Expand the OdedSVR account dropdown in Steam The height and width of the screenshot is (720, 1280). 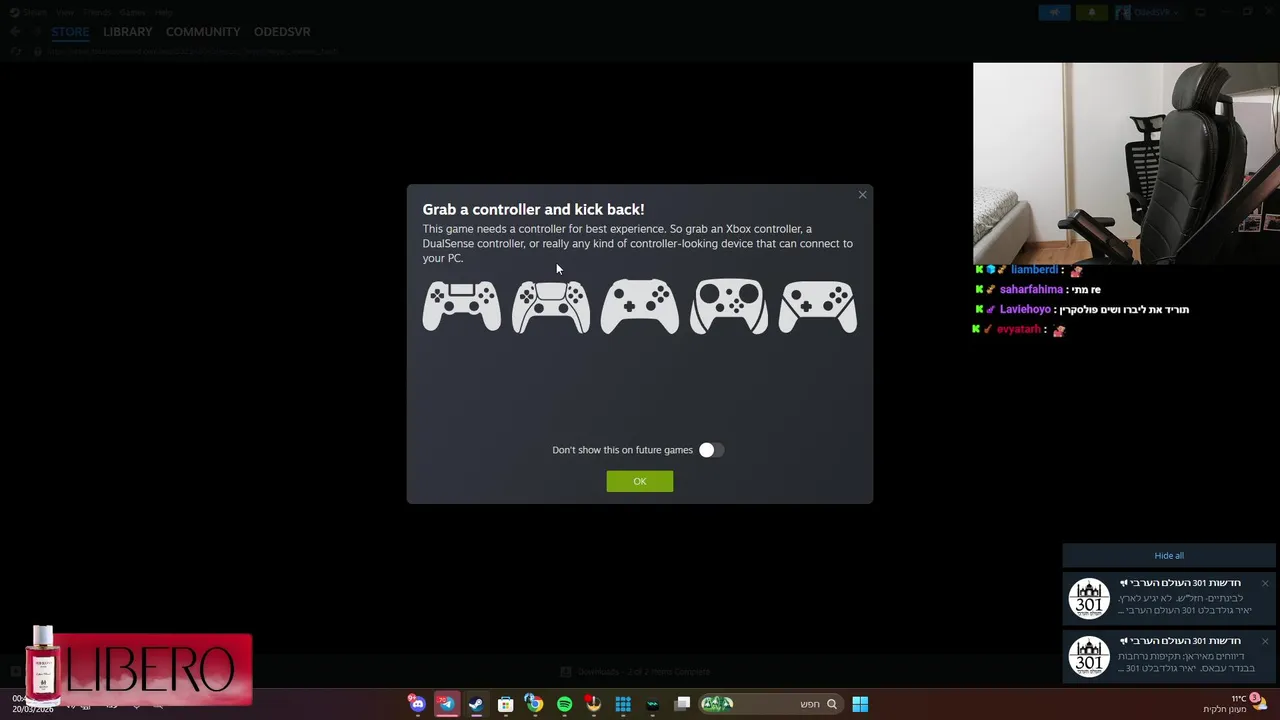point(1147,12)
